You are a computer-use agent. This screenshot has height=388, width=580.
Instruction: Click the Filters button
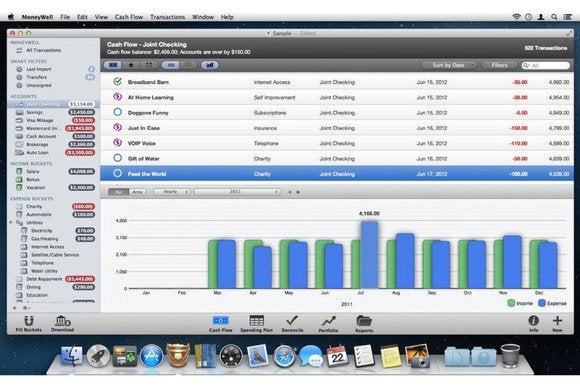pyautogui.click(x=499, y=65)
